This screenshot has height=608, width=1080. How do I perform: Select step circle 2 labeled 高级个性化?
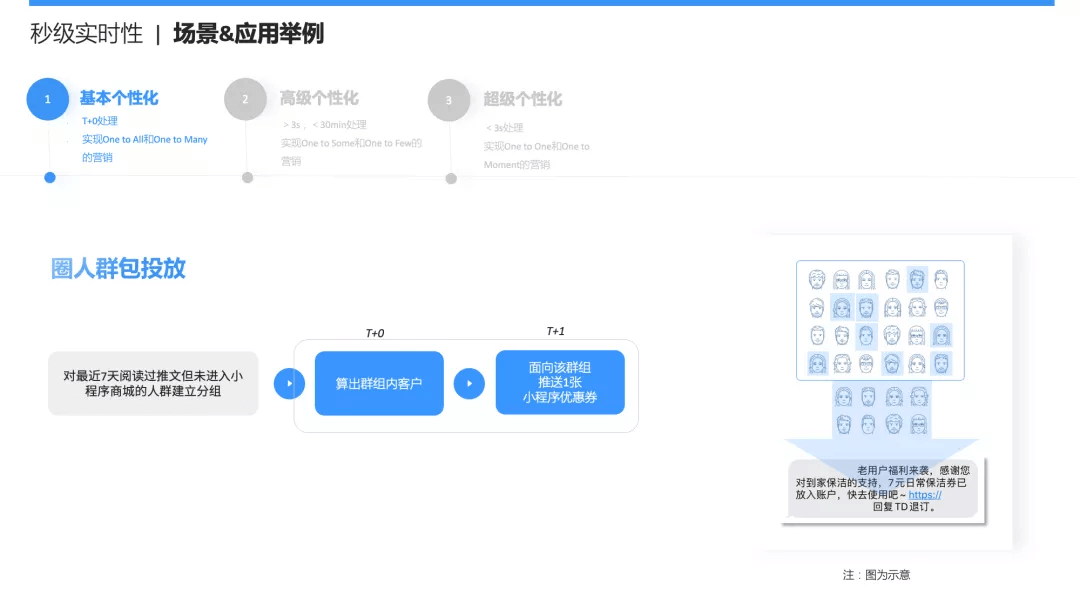click(x=246, y=99)
